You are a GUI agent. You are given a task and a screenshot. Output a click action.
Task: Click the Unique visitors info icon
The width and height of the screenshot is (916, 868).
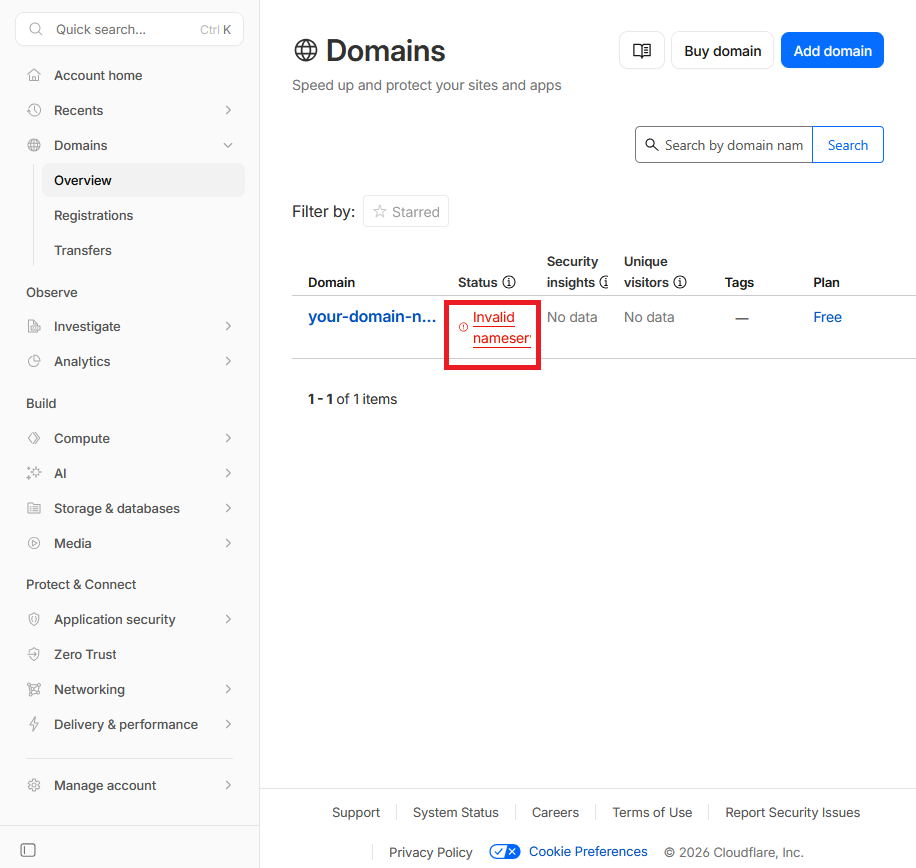(680, 282)
